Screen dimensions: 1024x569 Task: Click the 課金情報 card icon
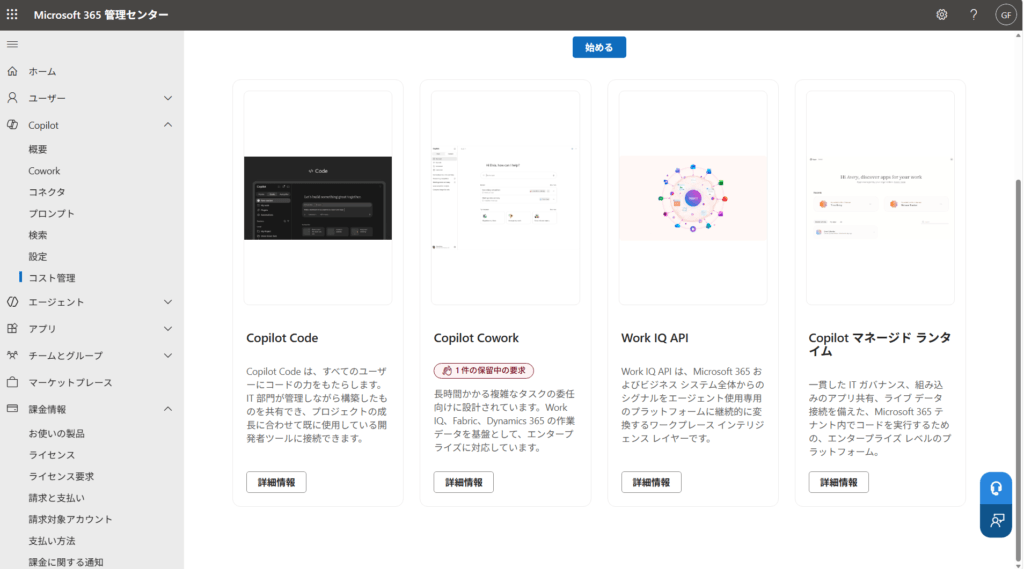coord(12,409)
